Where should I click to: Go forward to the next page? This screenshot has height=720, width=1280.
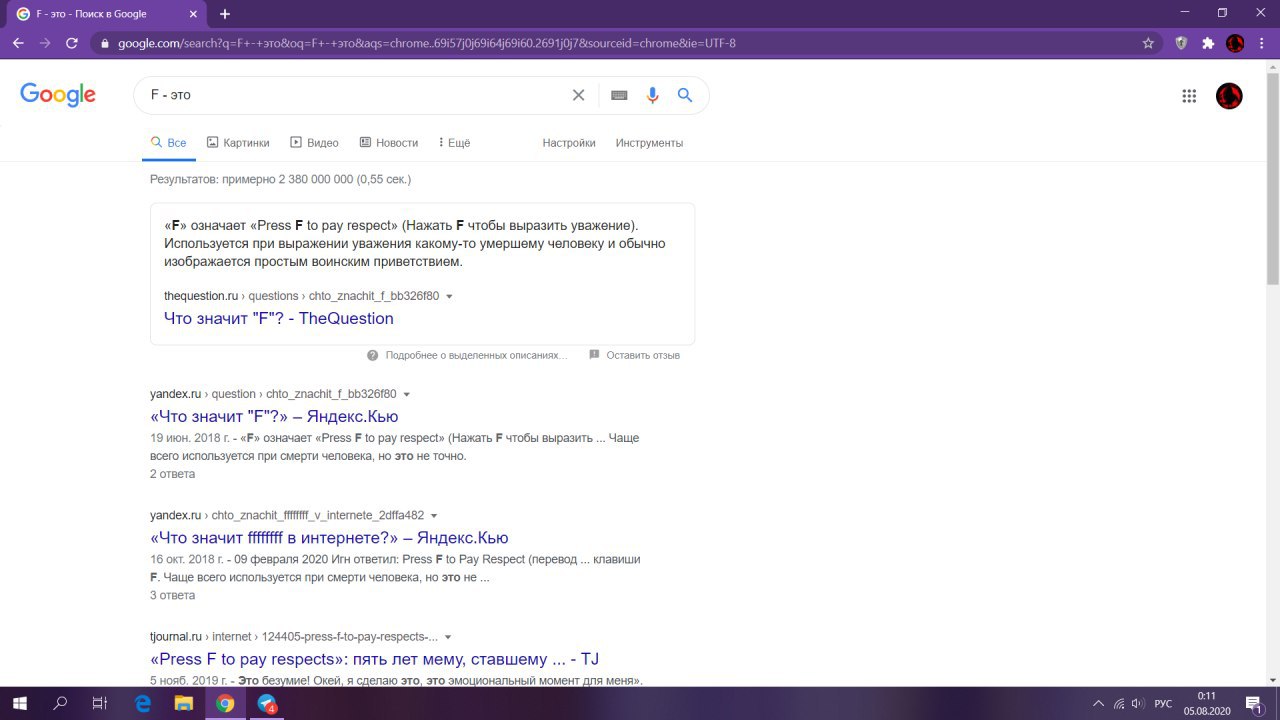click(45, 43)
